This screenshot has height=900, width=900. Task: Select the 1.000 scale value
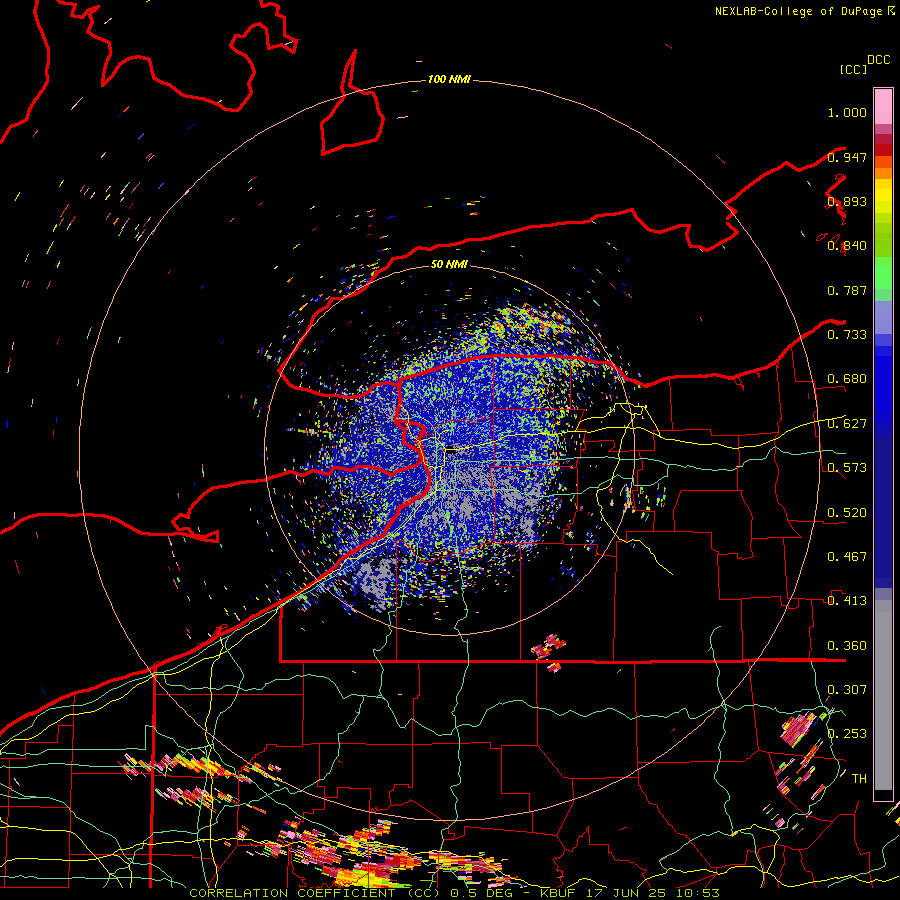point(847,112)
